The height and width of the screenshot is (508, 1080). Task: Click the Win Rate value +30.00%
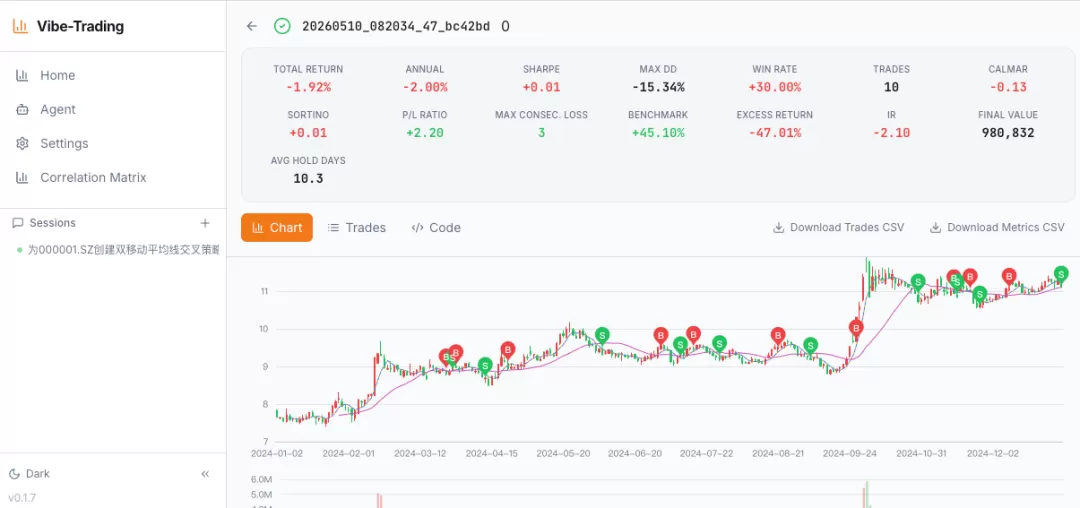tap(775, 87)
